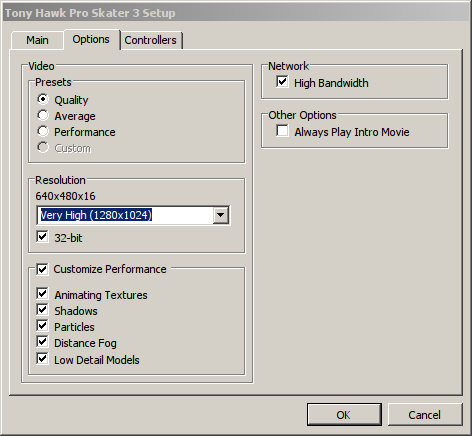Viewport: 472px width, 436px height.
Task: Turn off Particles option
Action: tap(42, 326)
